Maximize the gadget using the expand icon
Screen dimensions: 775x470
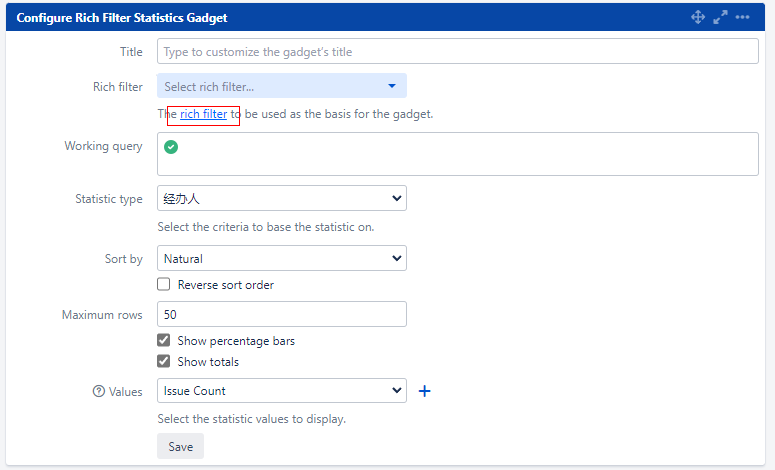coord(720,17)
